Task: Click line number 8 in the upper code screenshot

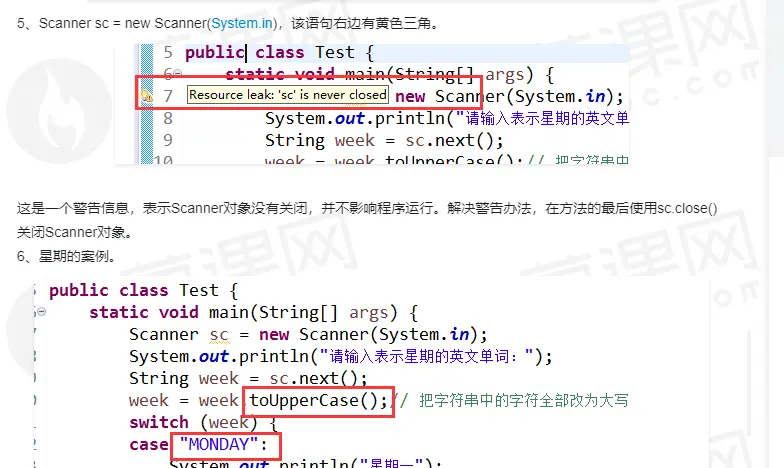Action: pos(168,118)
